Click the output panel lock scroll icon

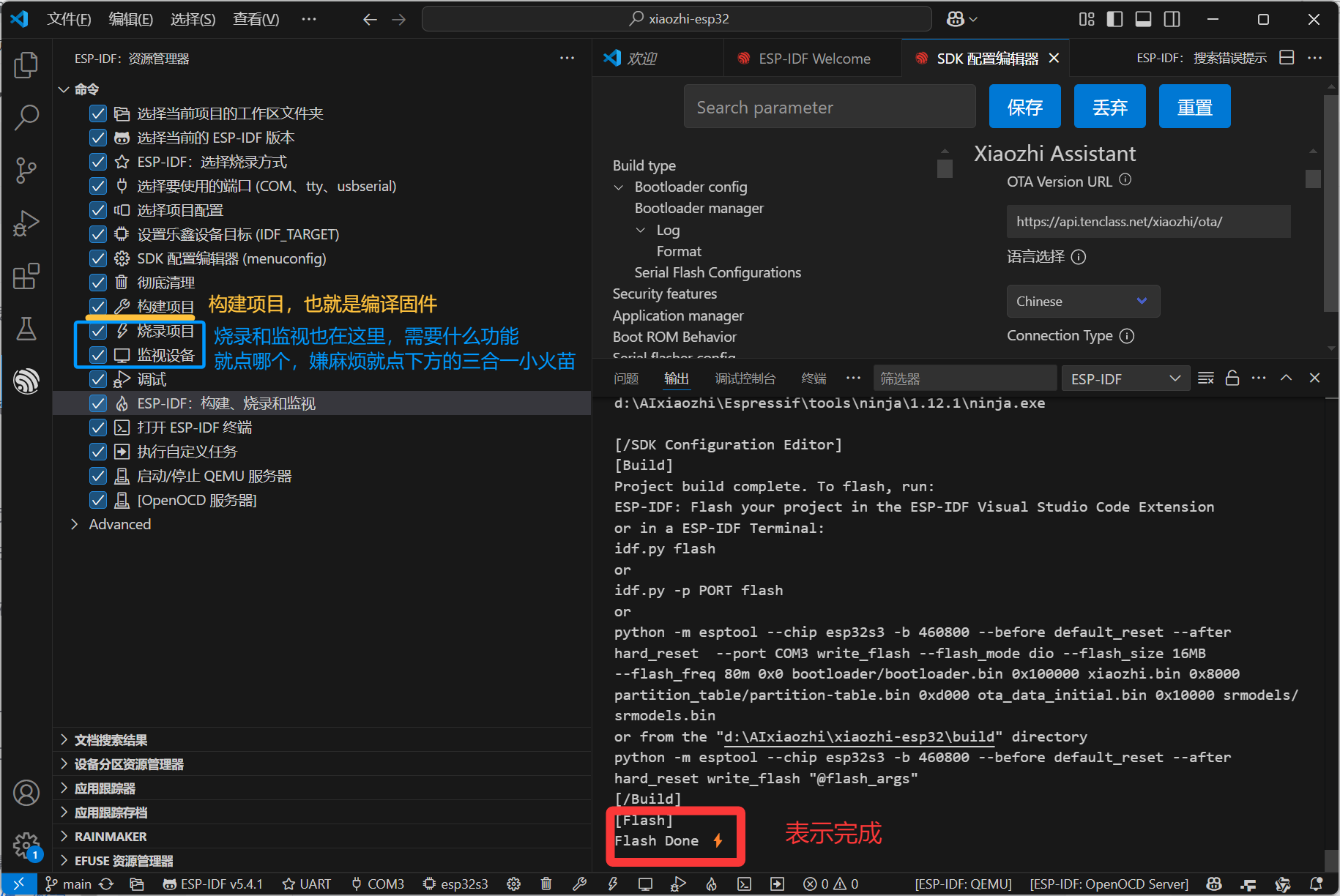click(1232, 378)
